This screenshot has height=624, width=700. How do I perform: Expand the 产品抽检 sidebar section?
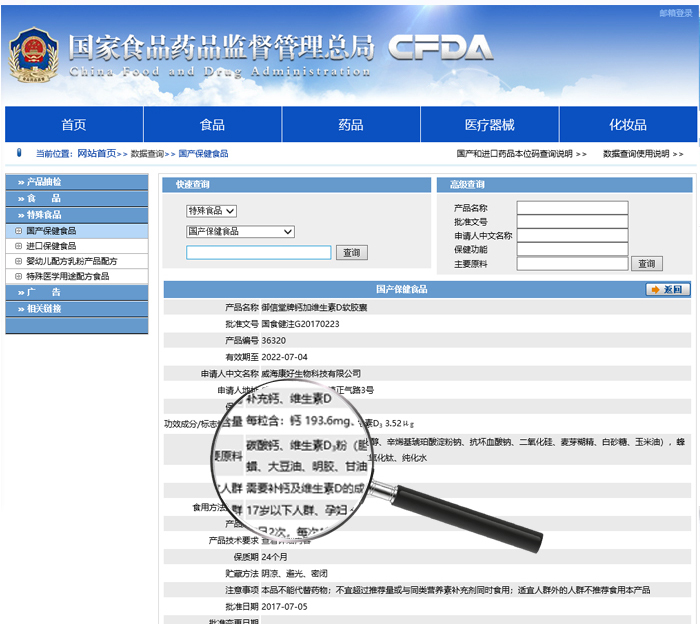(x=76, y=182)
